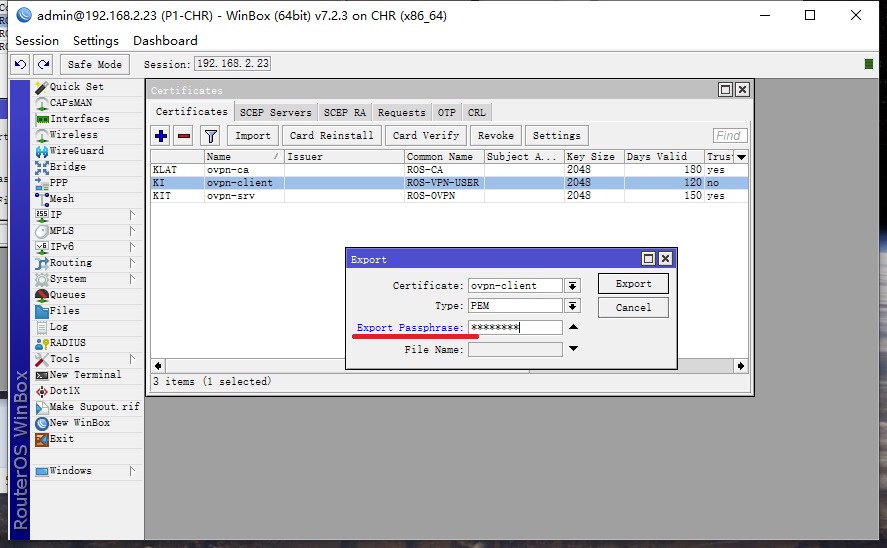Open column selector dropdown in table header
This screenshot has width=887, height=548.
click(741, 157)
